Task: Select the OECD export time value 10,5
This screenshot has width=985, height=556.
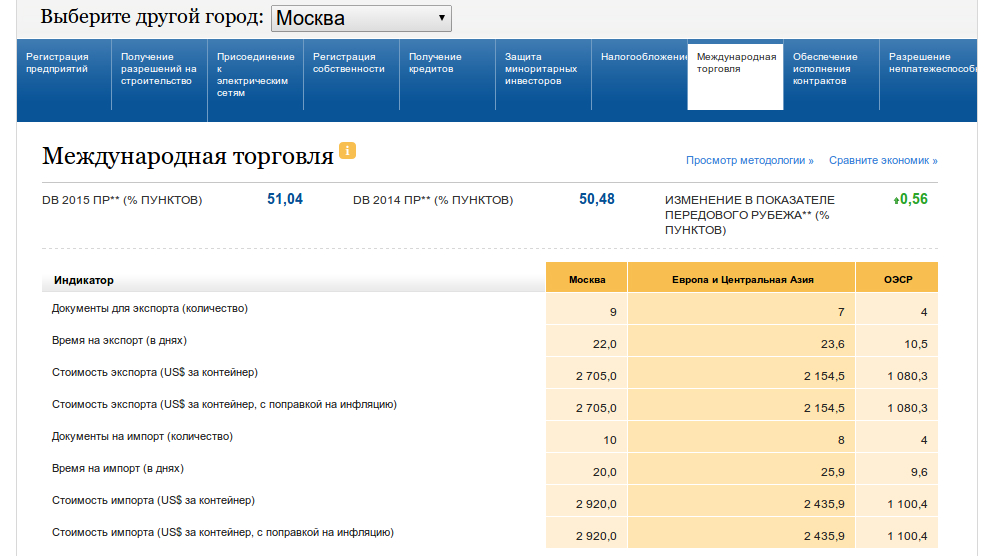Action: [916, 344]
